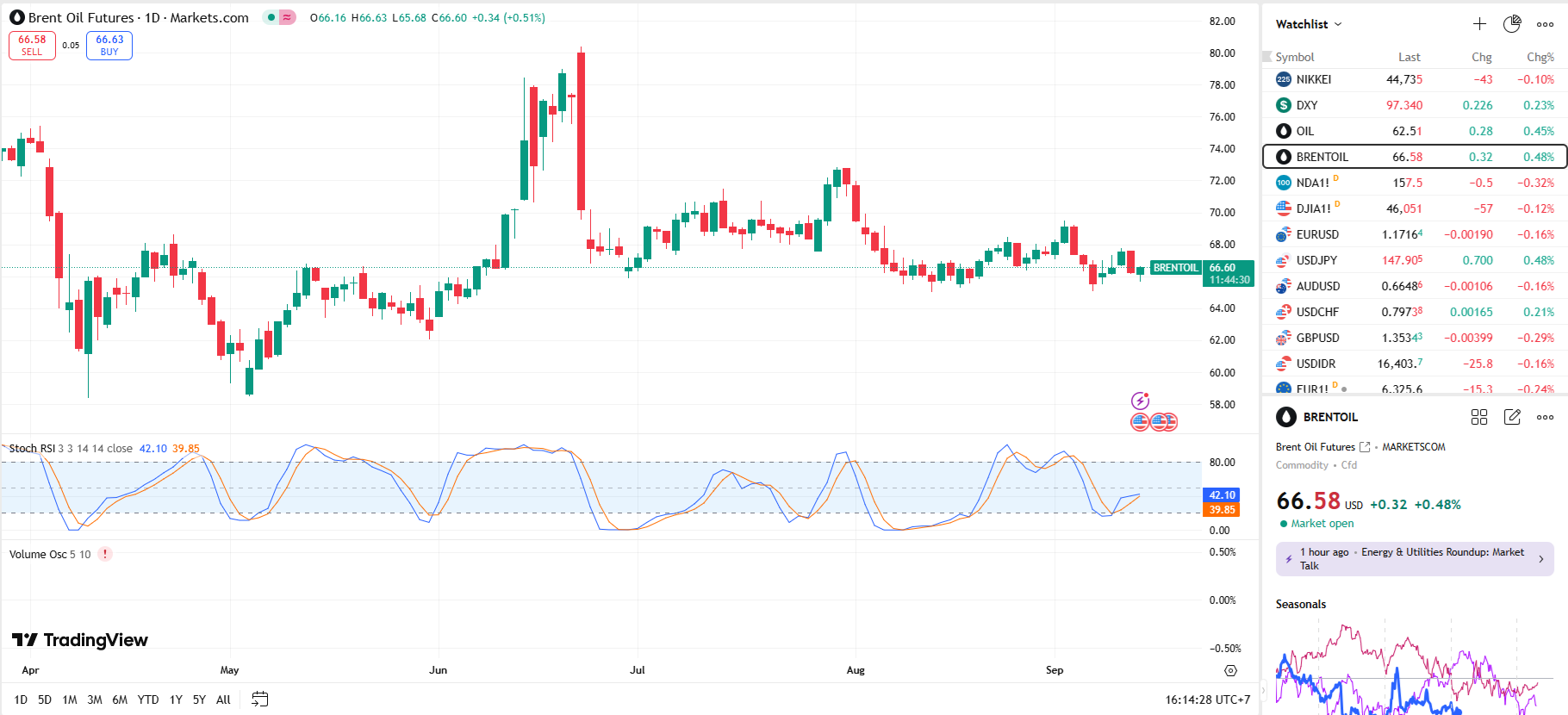Click the lightning news flash marker on chart

(1140, 401)
